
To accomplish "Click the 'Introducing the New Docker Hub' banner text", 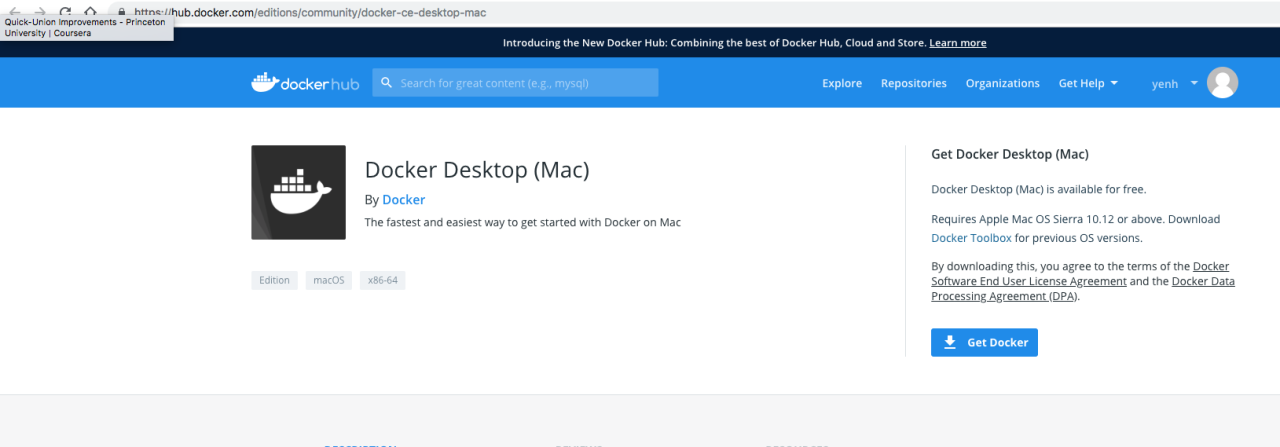I will point(714,43).
